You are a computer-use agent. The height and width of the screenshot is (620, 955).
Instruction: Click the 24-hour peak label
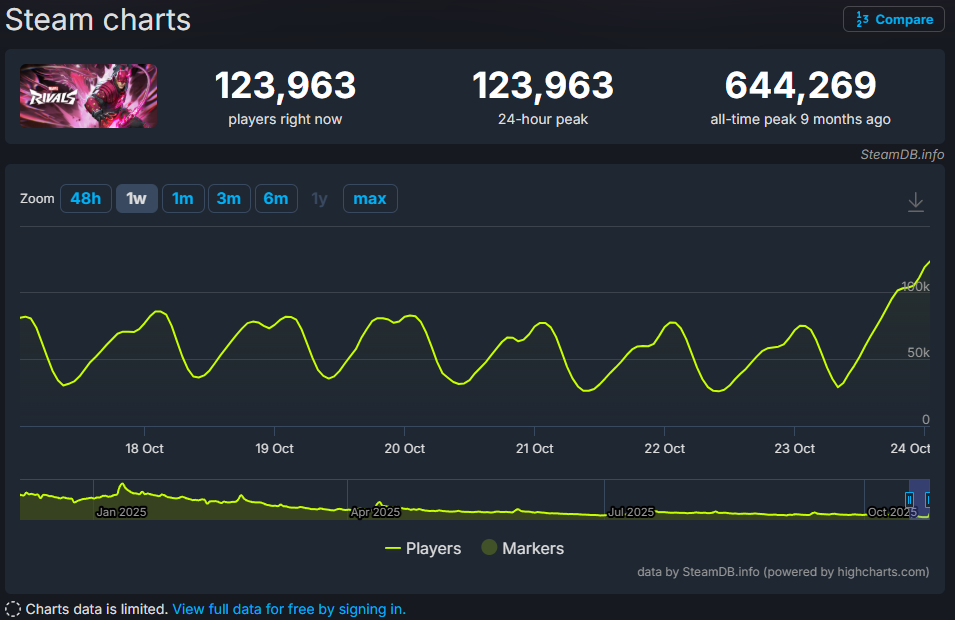[x=543, y=119]
